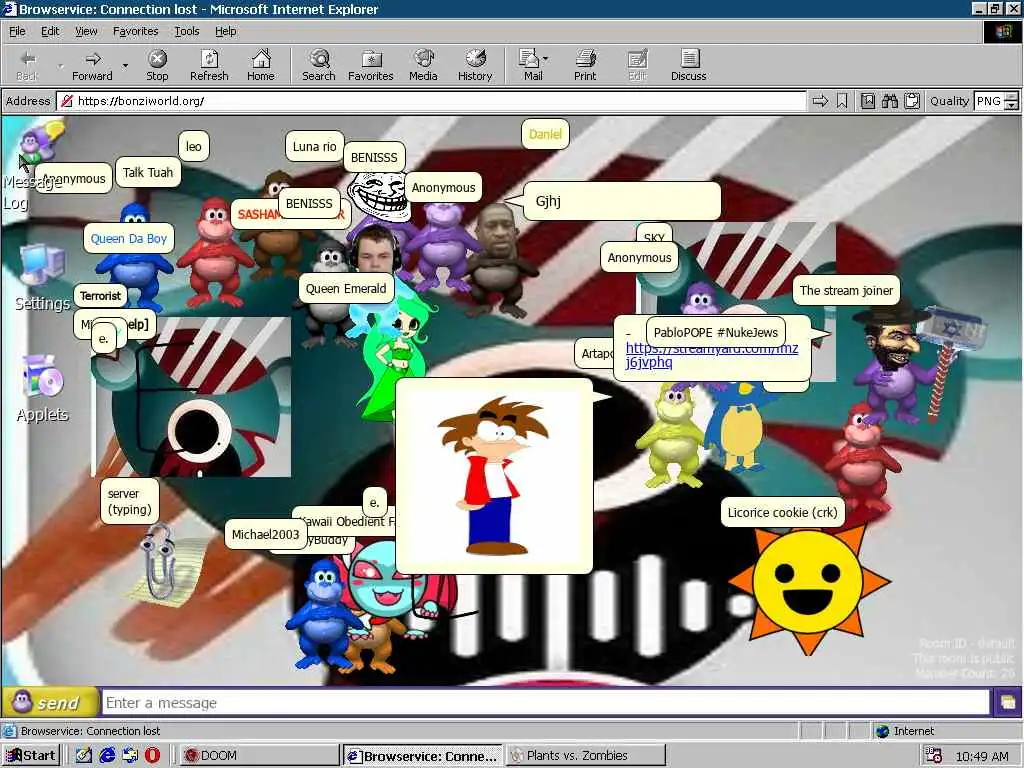This screenshot has height=768, width=1024.
Task: Click the 'Licorice cookie (crk)' name tag
Action: click(x=782, y=512)
